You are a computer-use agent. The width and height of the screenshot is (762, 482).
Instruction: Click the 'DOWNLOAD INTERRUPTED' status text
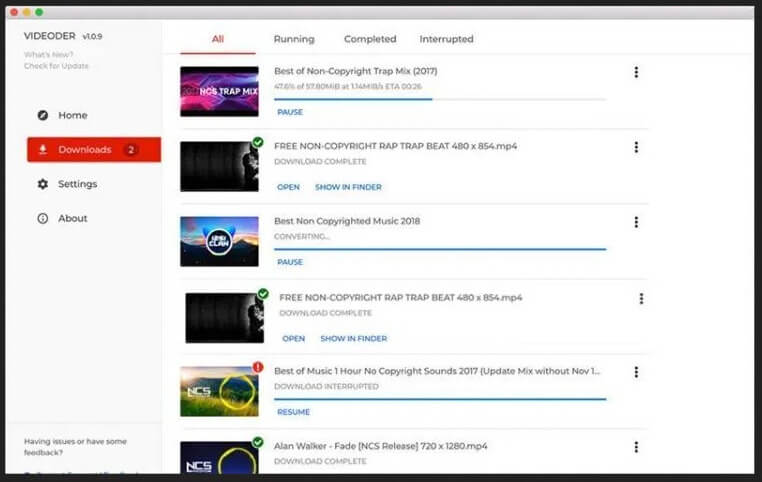327,387
